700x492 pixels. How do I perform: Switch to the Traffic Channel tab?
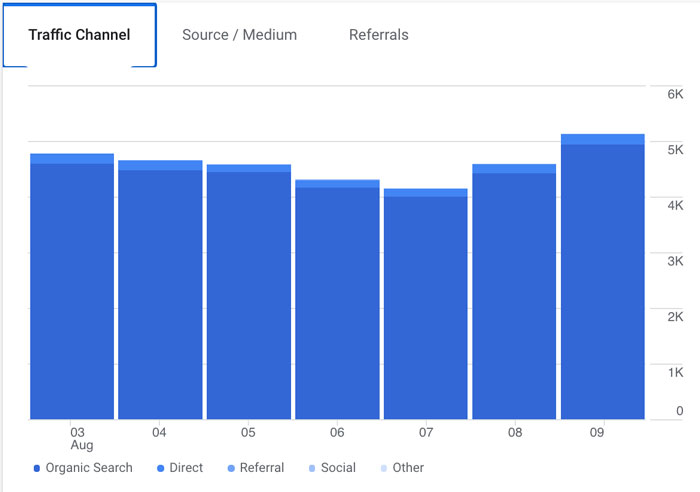pyautogui.click(x=79, y=35)
